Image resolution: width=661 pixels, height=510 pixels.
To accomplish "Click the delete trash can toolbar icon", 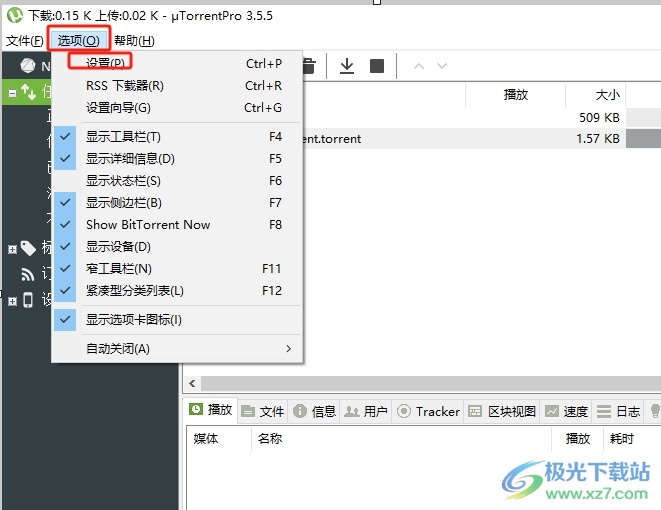I will click(309, 66).
